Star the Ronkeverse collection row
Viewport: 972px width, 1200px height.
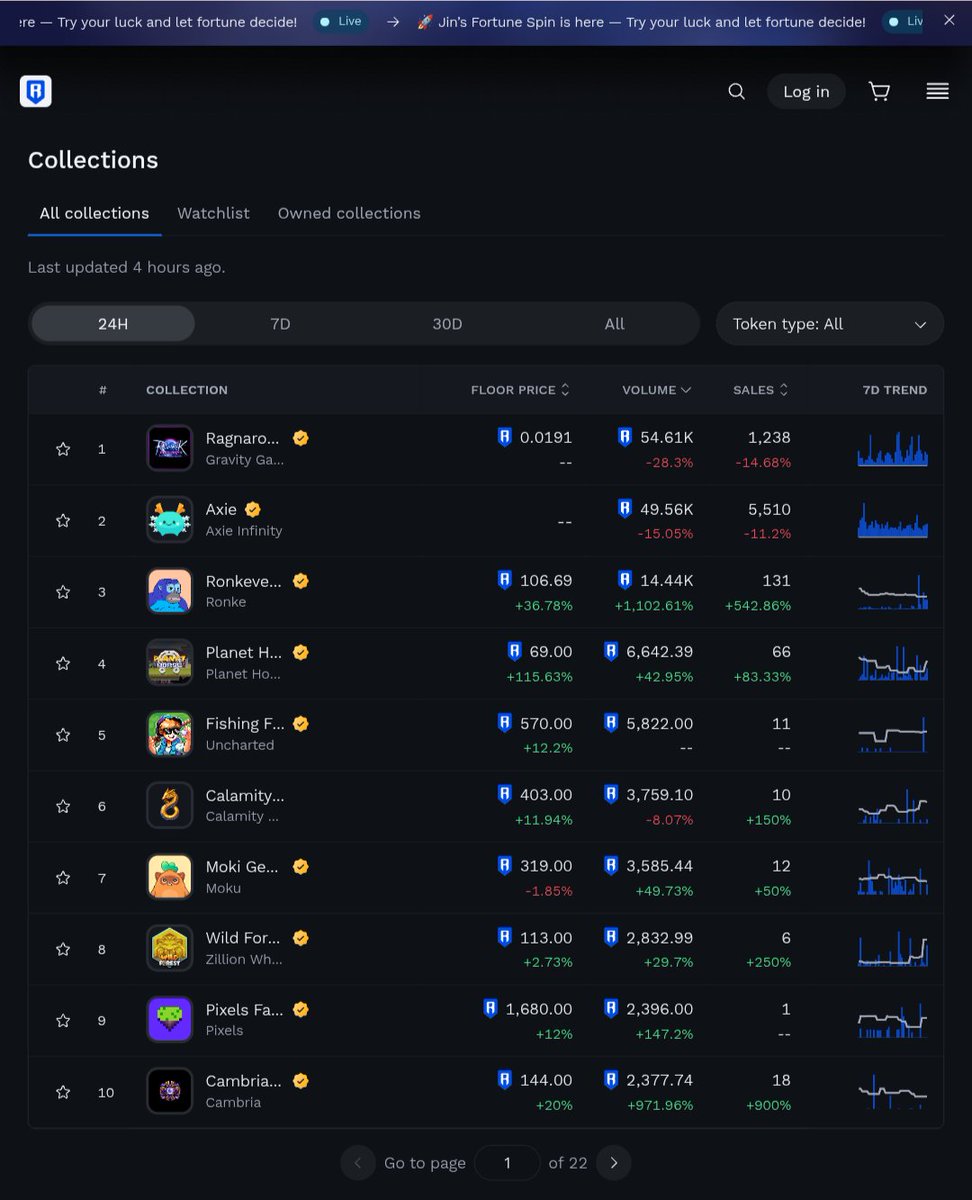click(63, 592)
